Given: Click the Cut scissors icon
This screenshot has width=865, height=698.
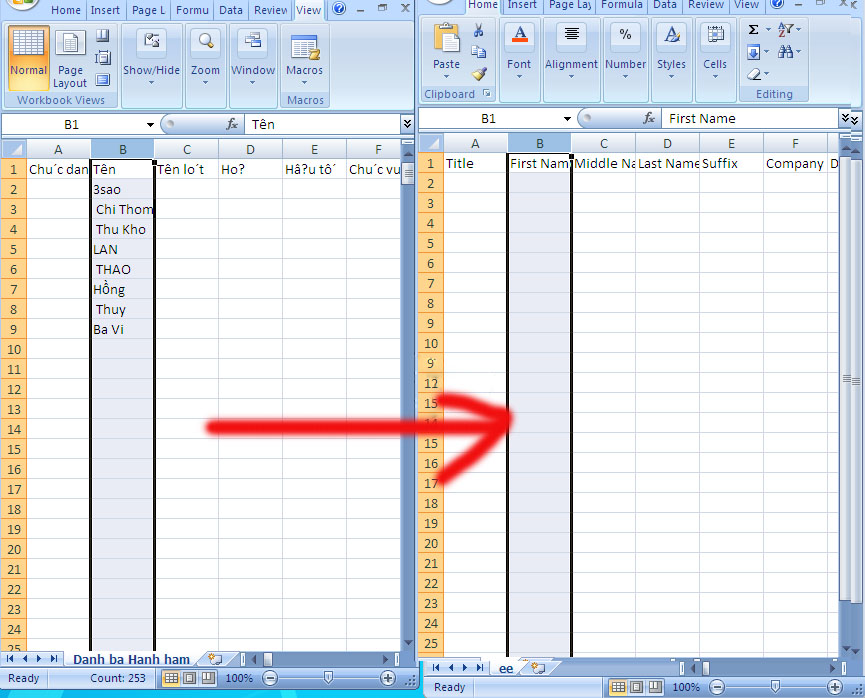Looking at the screenshot, I should 479,31.
